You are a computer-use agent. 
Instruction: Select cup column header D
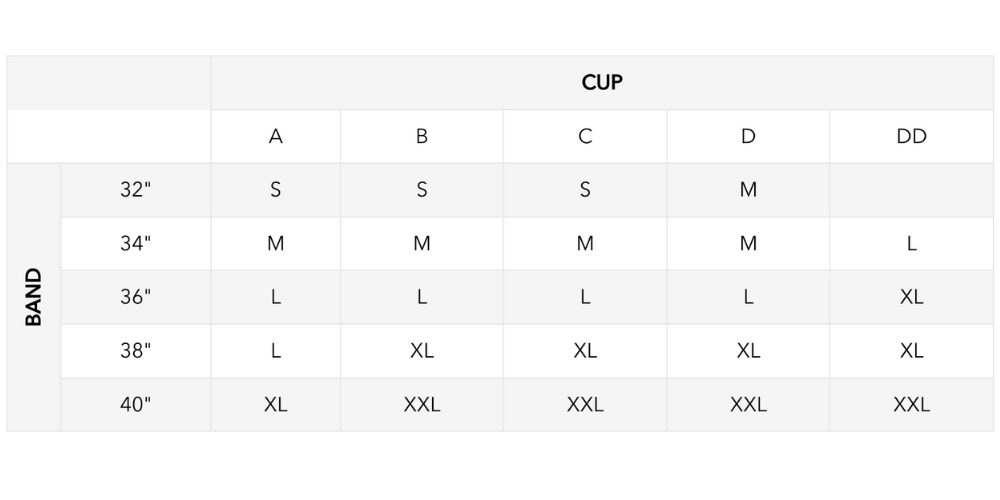coord(748,137)
